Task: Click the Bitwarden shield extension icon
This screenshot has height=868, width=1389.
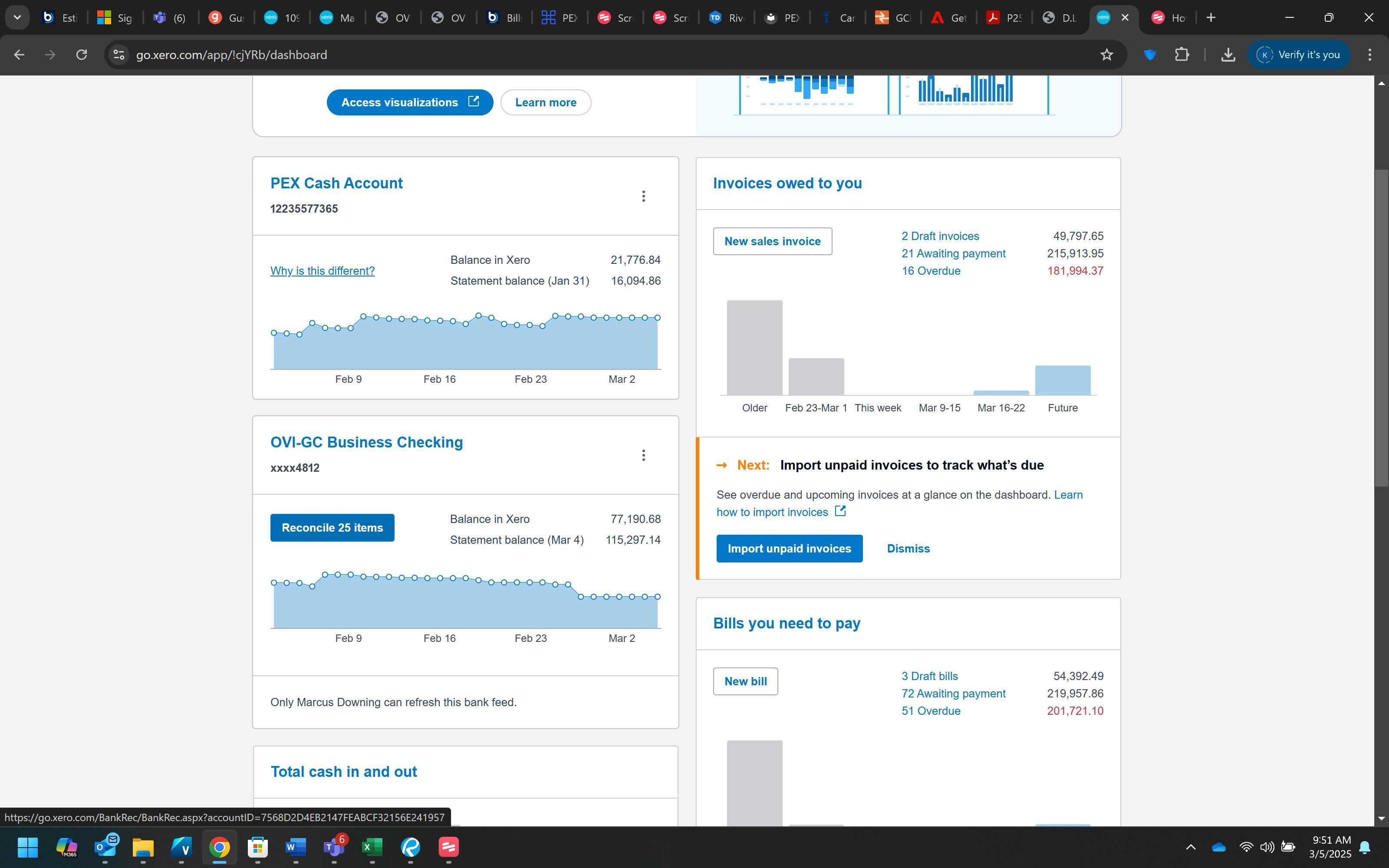Action: [1149, 55]
